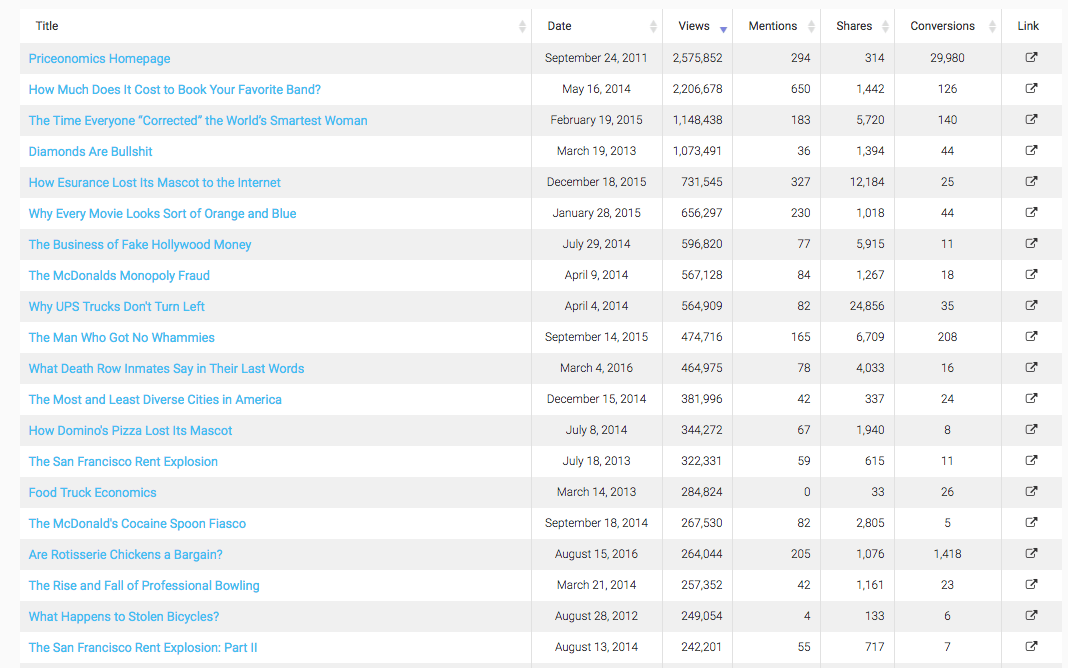This screenshot has height=668, width=1068.
Task: Click external link icon for The McDonalds Monopoly Fraud
Action: pyautogui.click(x=1031, y=275)
